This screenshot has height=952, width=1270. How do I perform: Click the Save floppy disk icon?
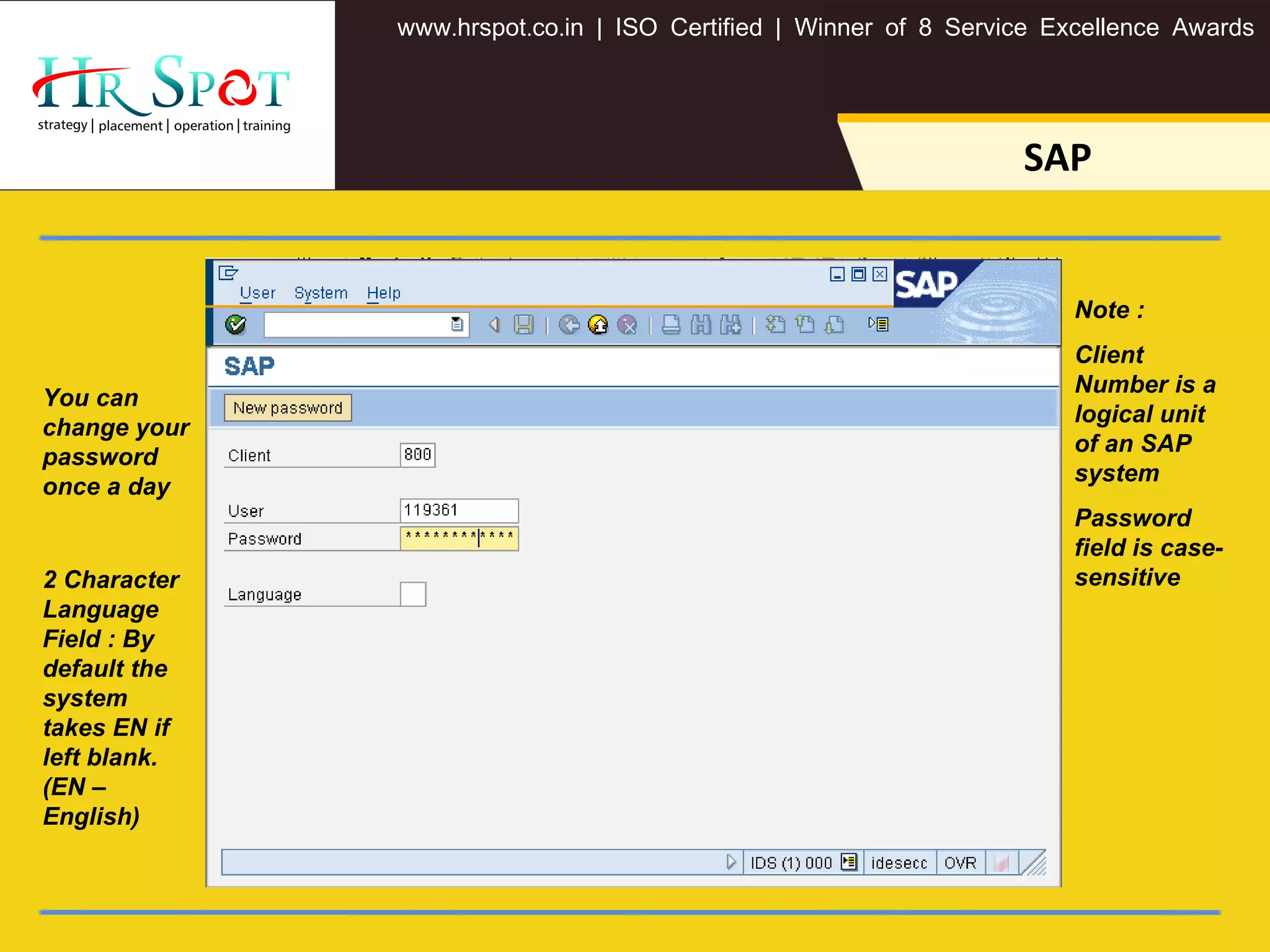coord(524,324)
